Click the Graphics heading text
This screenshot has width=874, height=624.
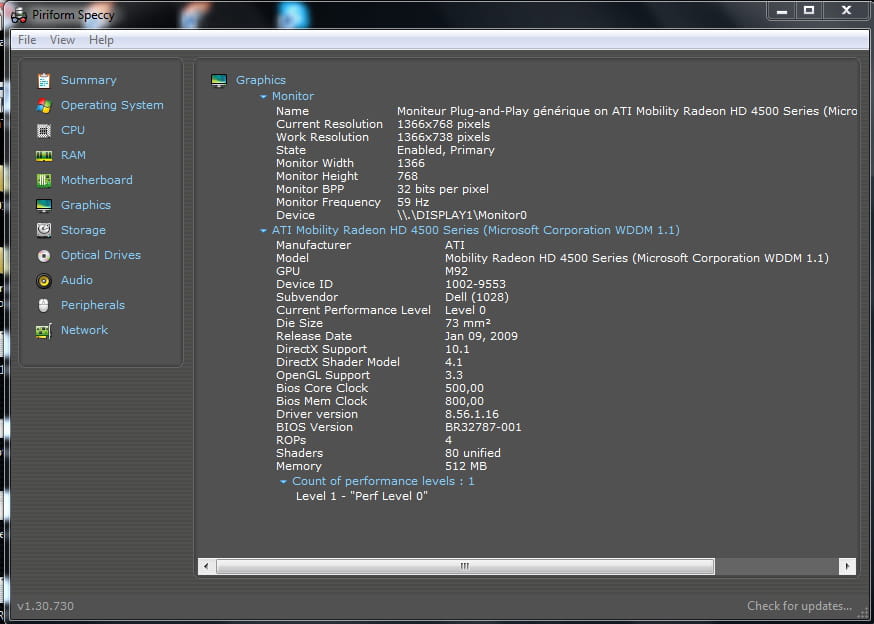(x=261, y=80)
